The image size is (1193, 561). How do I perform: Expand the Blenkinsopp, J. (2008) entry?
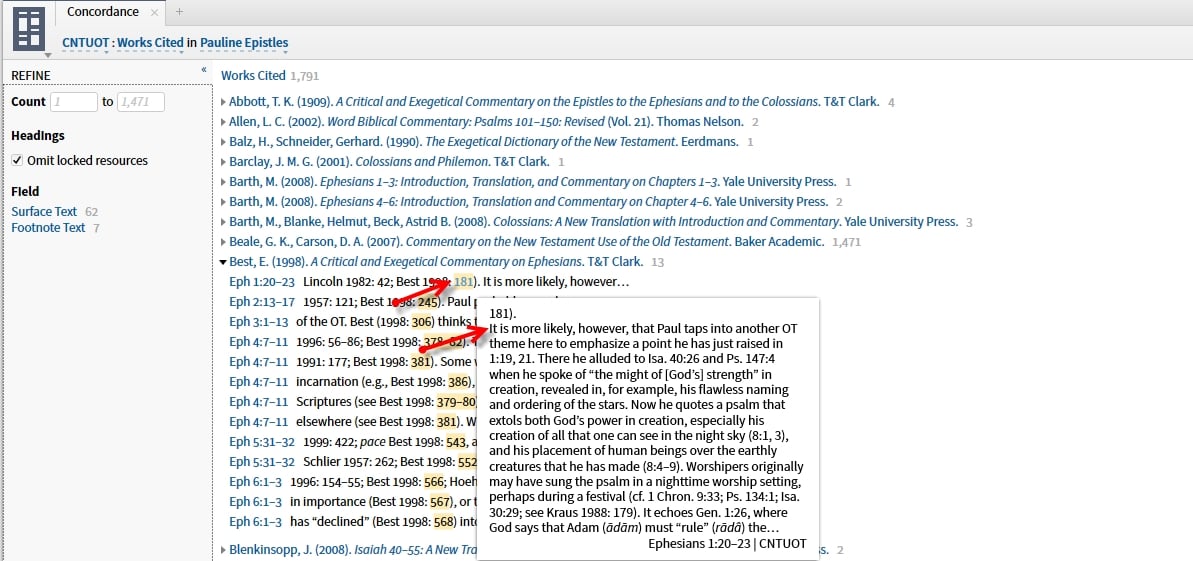[x=223, y=550]
